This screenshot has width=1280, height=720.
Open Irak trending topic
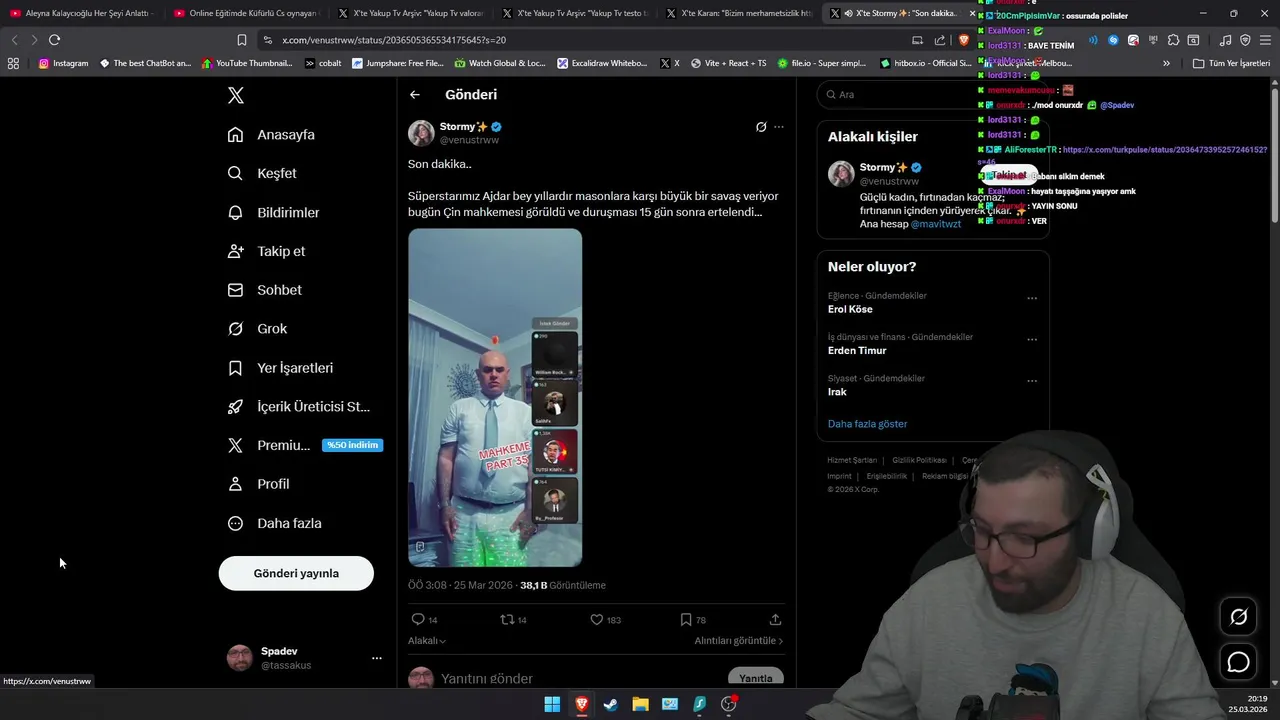[x=837, y=392]
